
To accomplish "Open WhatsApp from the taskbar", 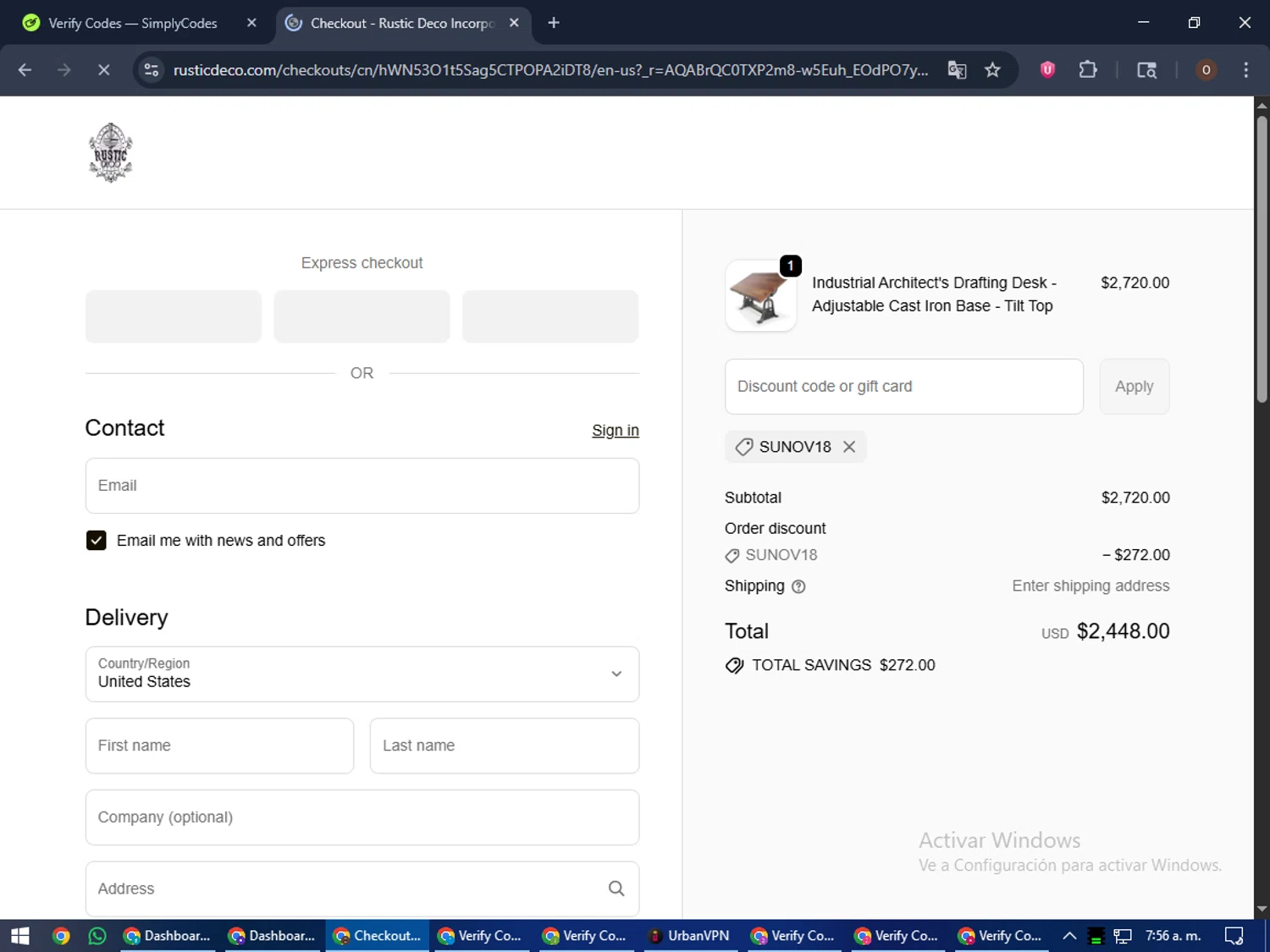I will pos(97,936).
